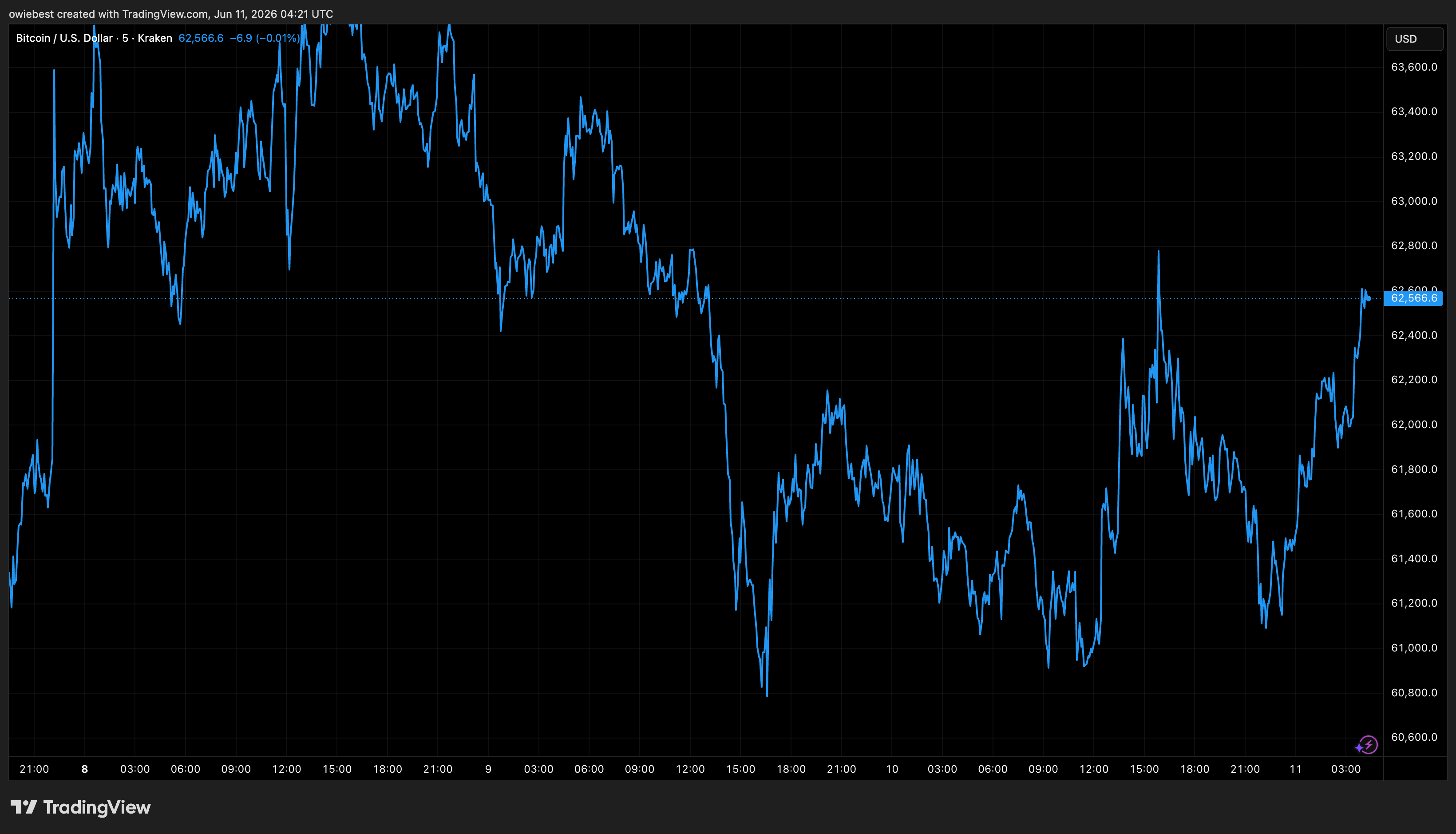Click the 63,000.0 price axis label

1414,201
